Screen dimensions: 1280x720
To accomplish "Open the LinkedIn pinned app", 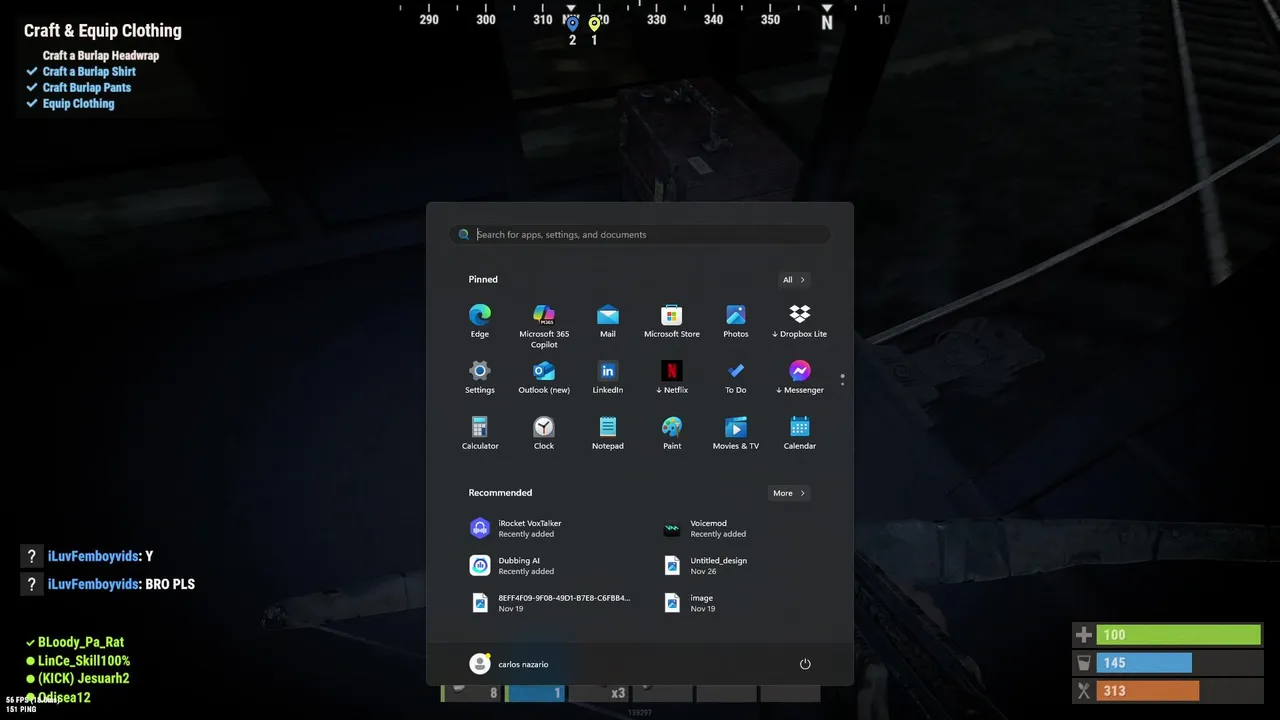I will (x=608, y=377).
